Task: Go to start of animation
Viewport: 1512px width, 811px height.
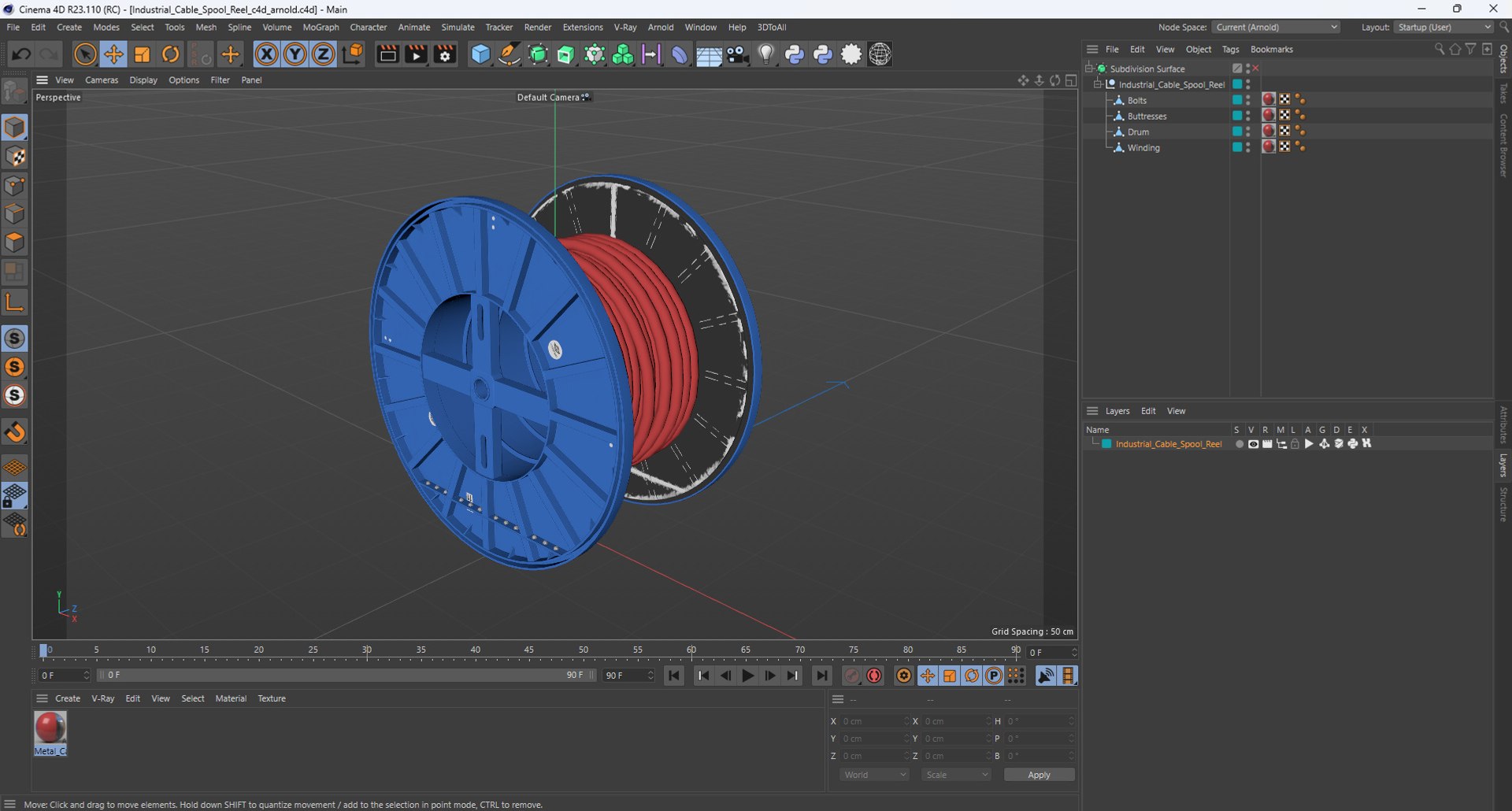Action: 674,676
